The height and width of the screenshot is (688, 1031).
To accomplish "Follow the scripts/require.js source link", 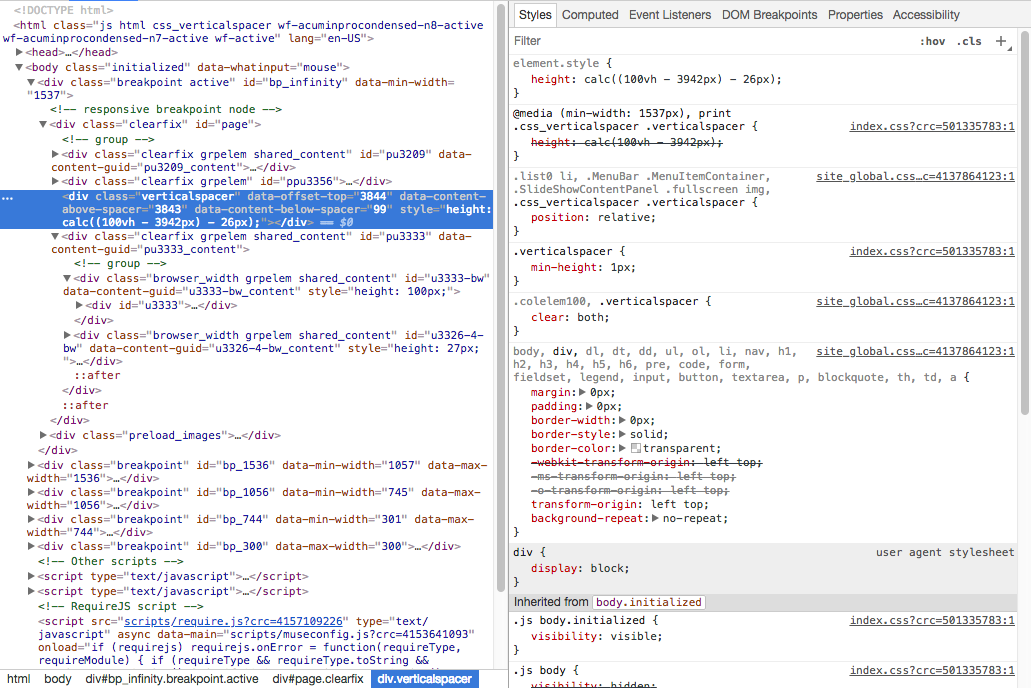I will pyautogui.click(x=233, y=622).
